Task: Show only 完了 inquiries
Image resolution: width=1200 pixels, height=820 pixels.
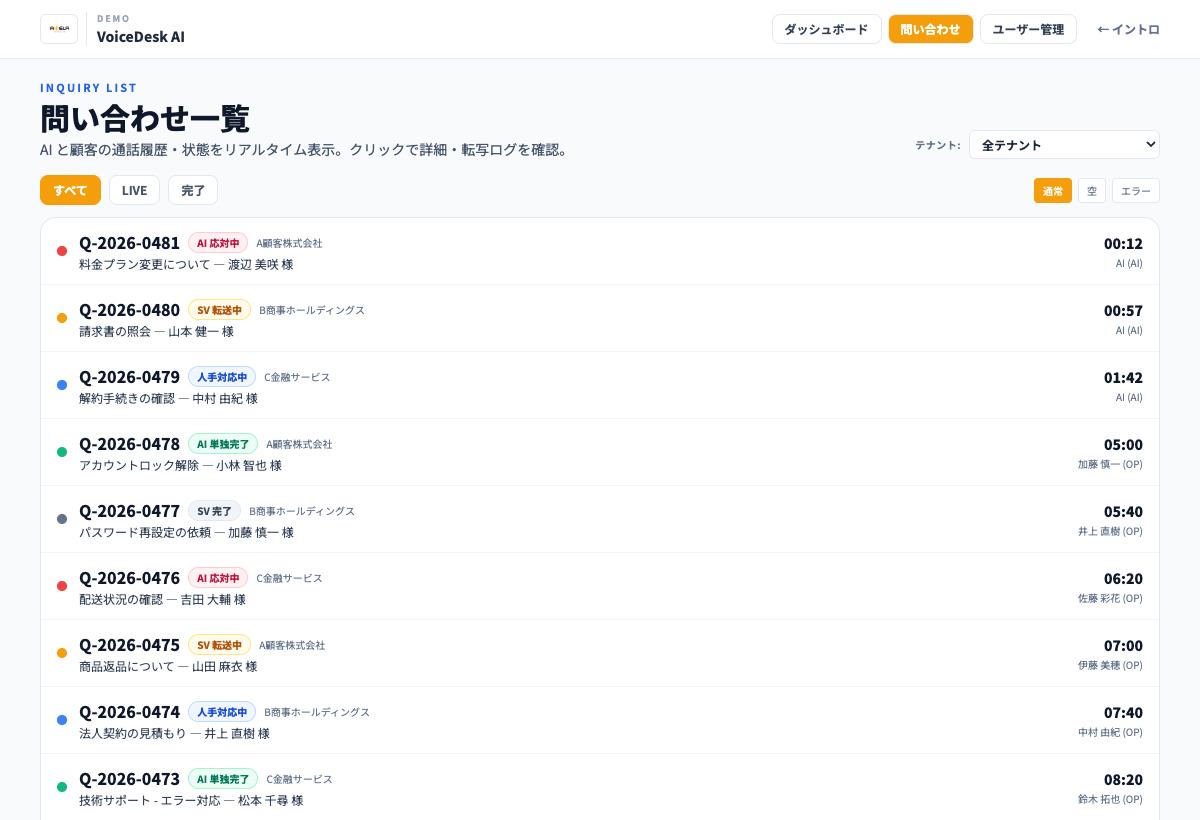Action: [x=193, y=190]
